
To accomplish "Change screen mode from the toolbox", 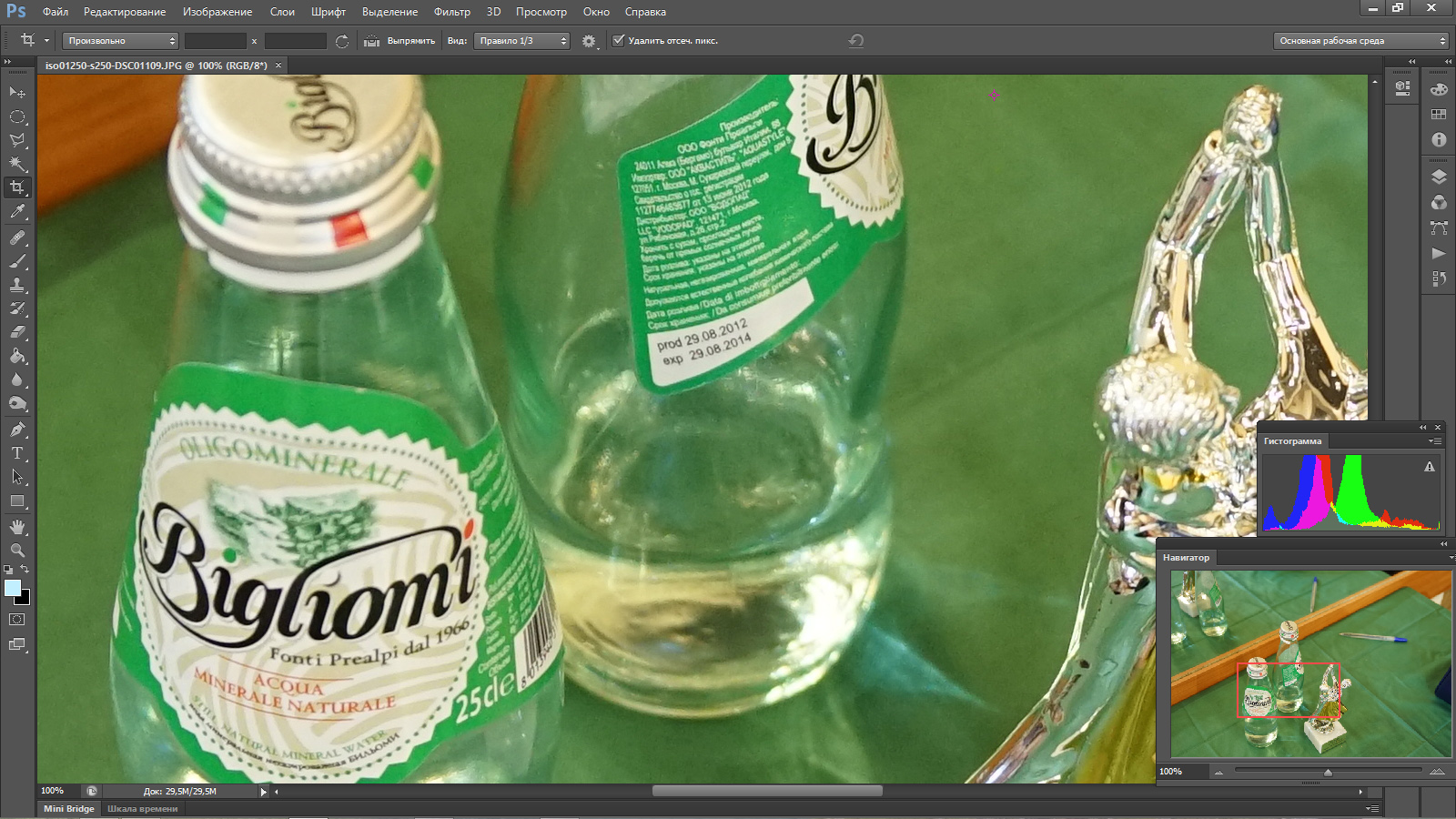I will (x=17, y=644).
